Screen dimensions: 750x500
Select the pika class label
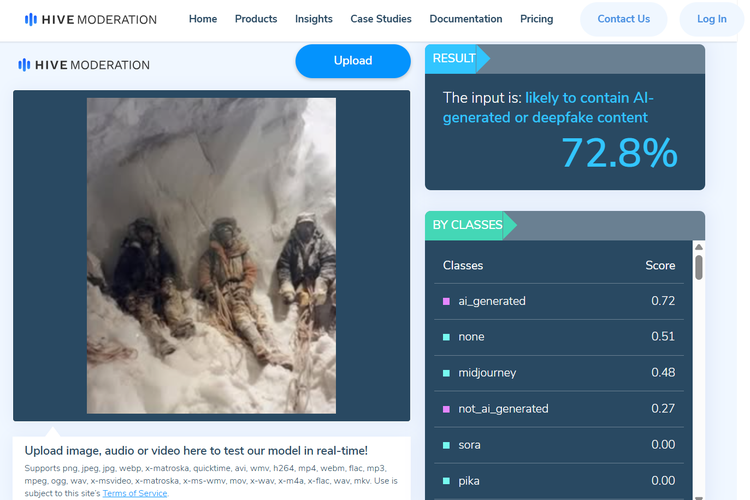pyautogui.click(x=469, y=481)
